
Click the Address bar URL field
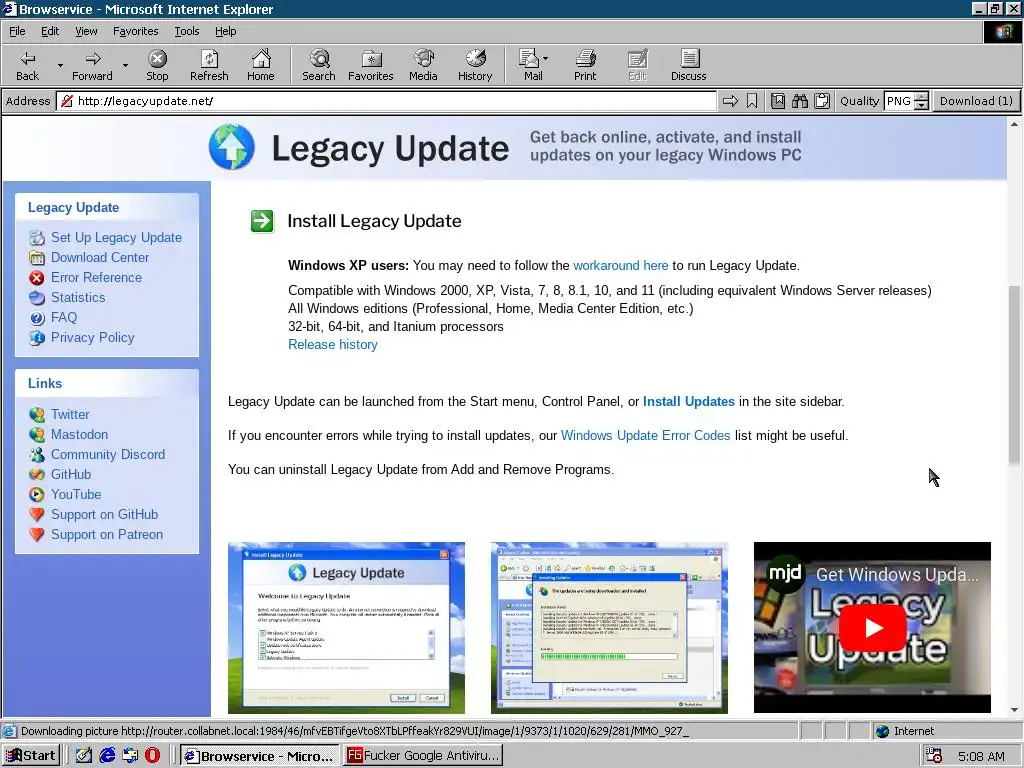tap(386, 101)
